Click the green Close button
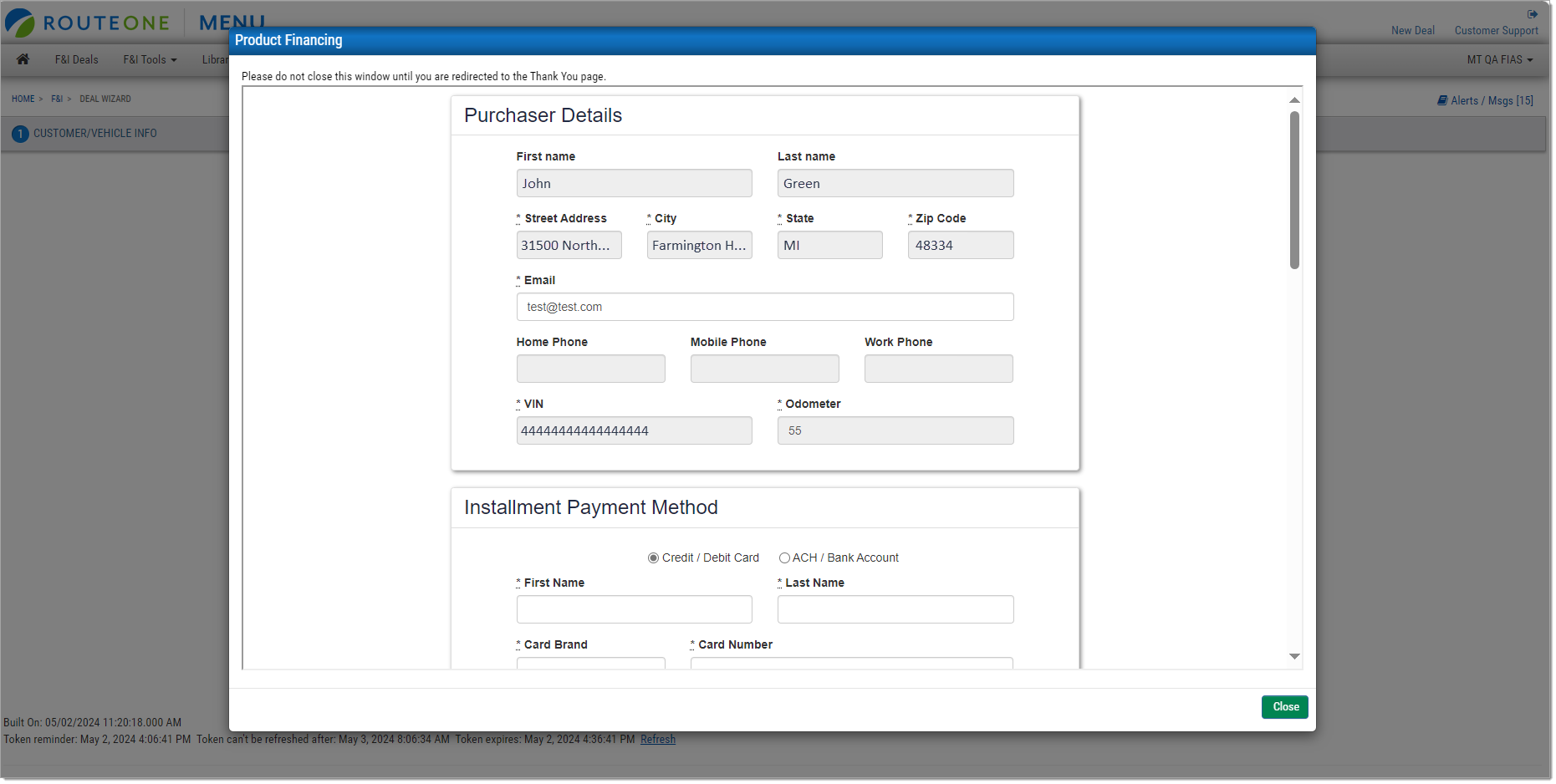The height and width of the screenshot is (784, 1556). pos(1285,707)
